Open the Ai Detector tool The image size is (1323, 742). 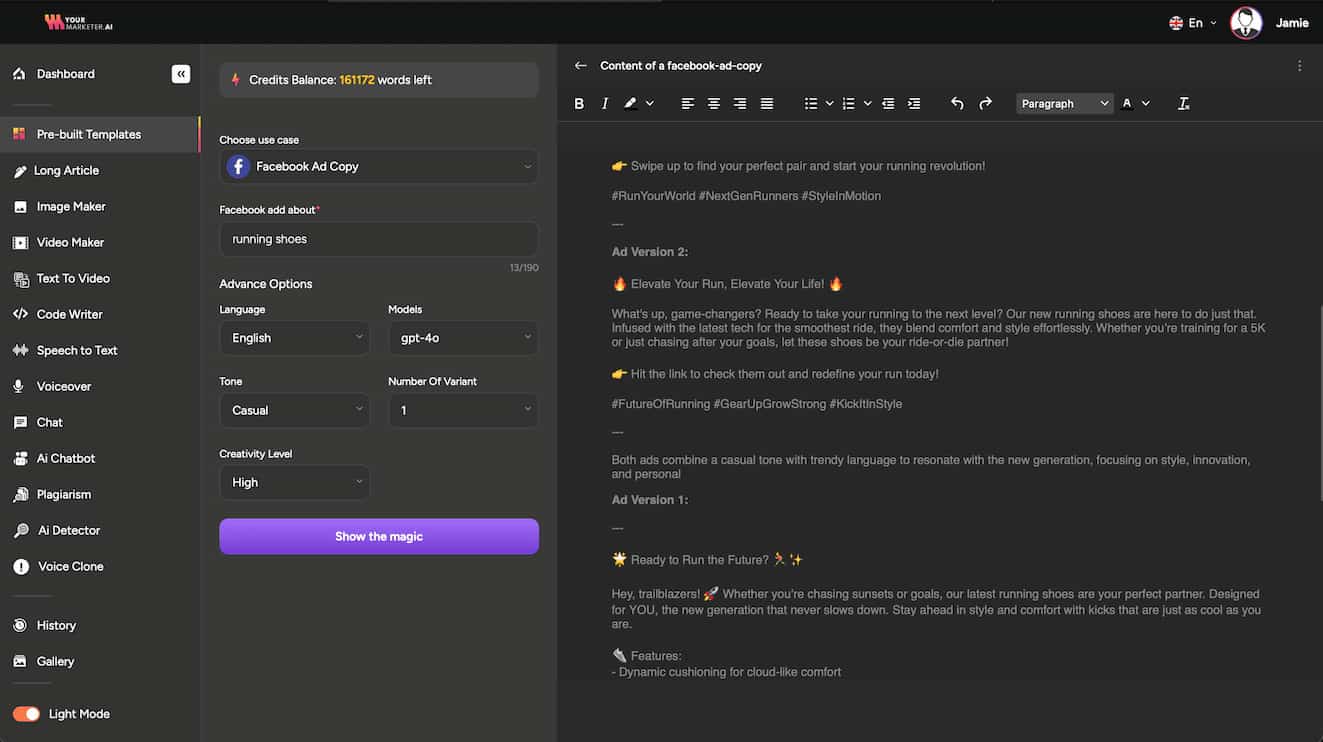[67, 530]
